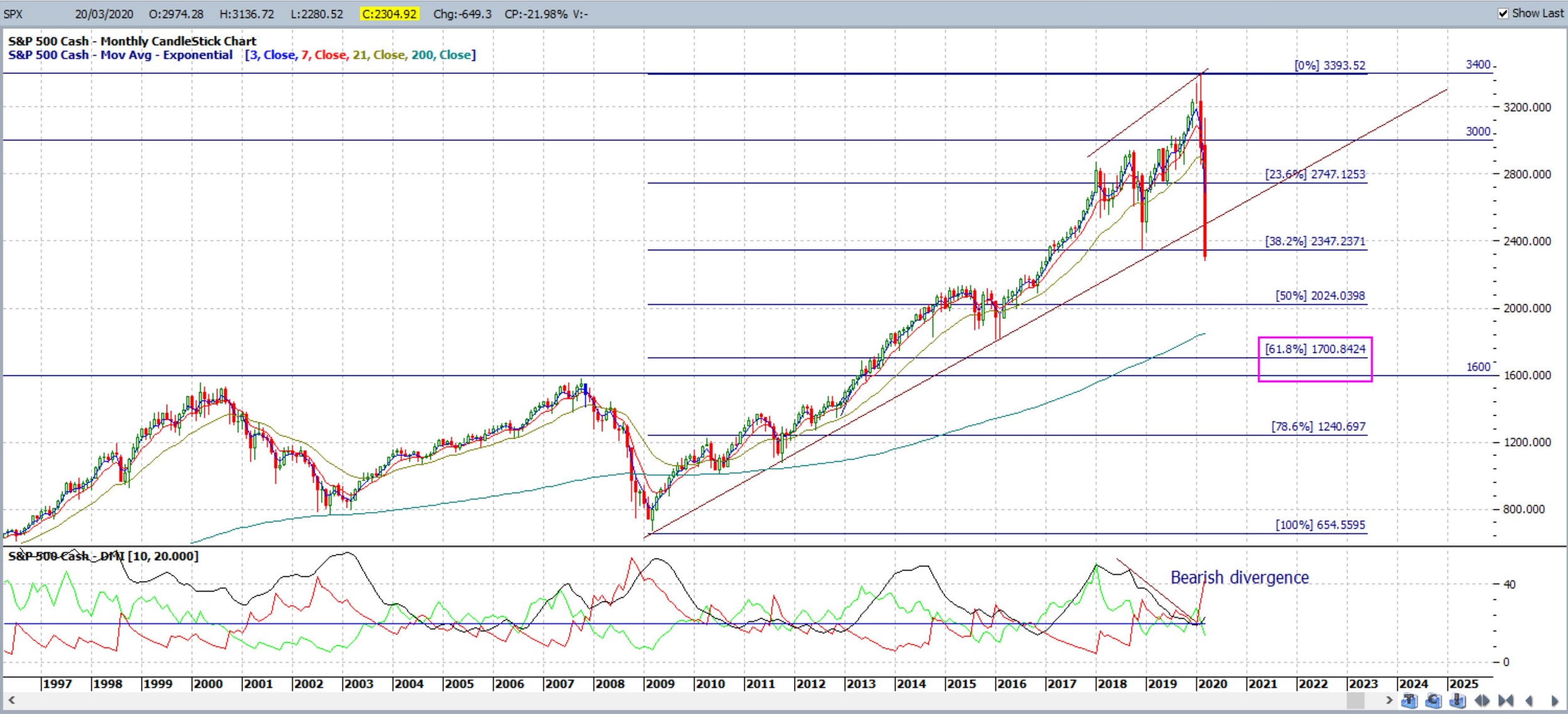Image resolution: width=1568 pixels, height=714 pixels.
Task: Click the '3, Close' moving average parameter
Action: pos(273,55)
